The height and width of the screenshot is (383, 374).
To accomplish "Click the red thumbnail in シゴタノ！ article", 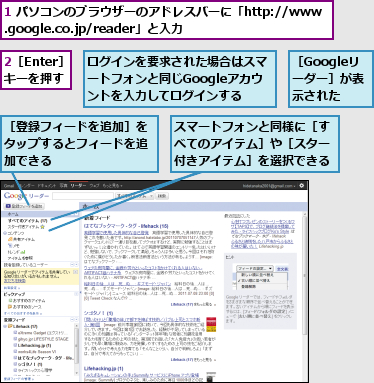I will pos(211,324).
